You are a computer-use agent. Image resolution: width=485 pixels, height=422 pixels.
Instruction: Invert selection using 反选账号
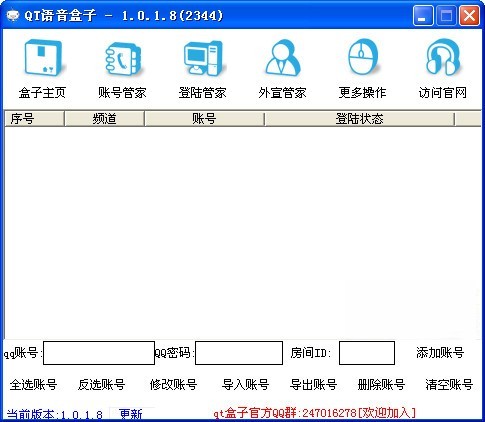pyautogui.click(x=101, y=384)
